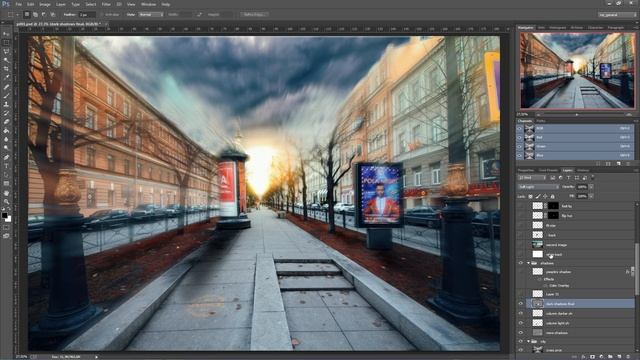Open the Filter menu
The image size is (640, 360).
pos(106,4)
